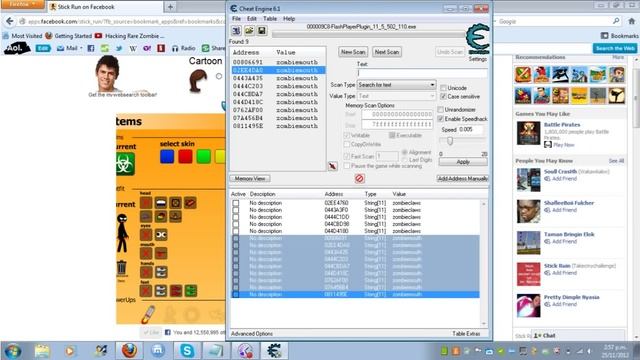Click the Memory View button
This screenshot has width=640, height=360.
[x=250, y=178]
